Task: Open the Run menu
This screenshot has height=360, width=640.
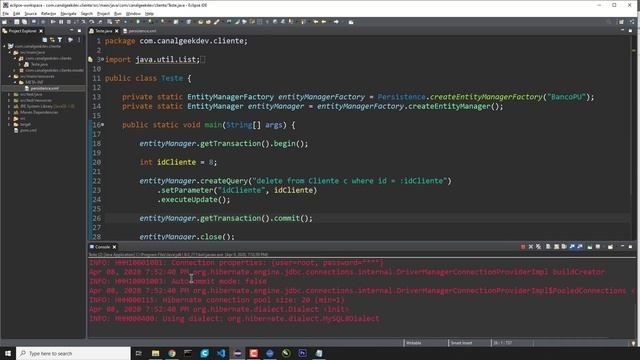Action: (118, 13)
